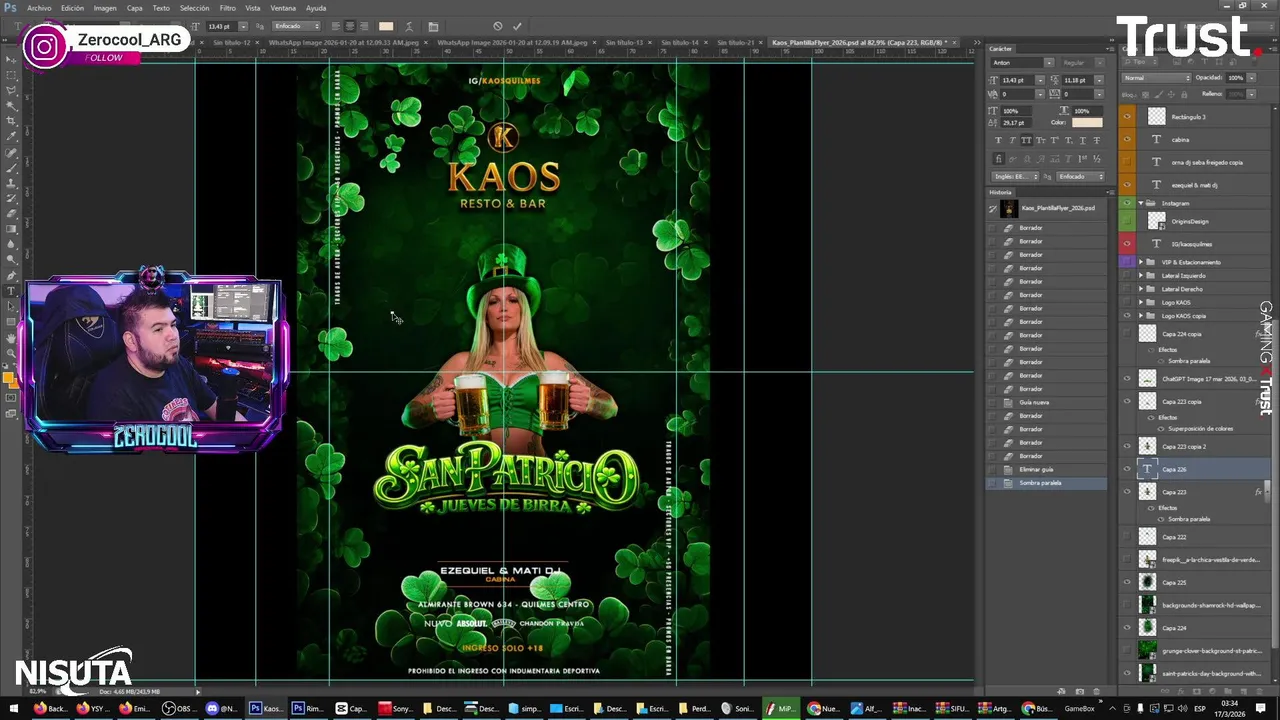Open the Selección menu
This screenshot has width=1280, height=720.
pos(194,8)
